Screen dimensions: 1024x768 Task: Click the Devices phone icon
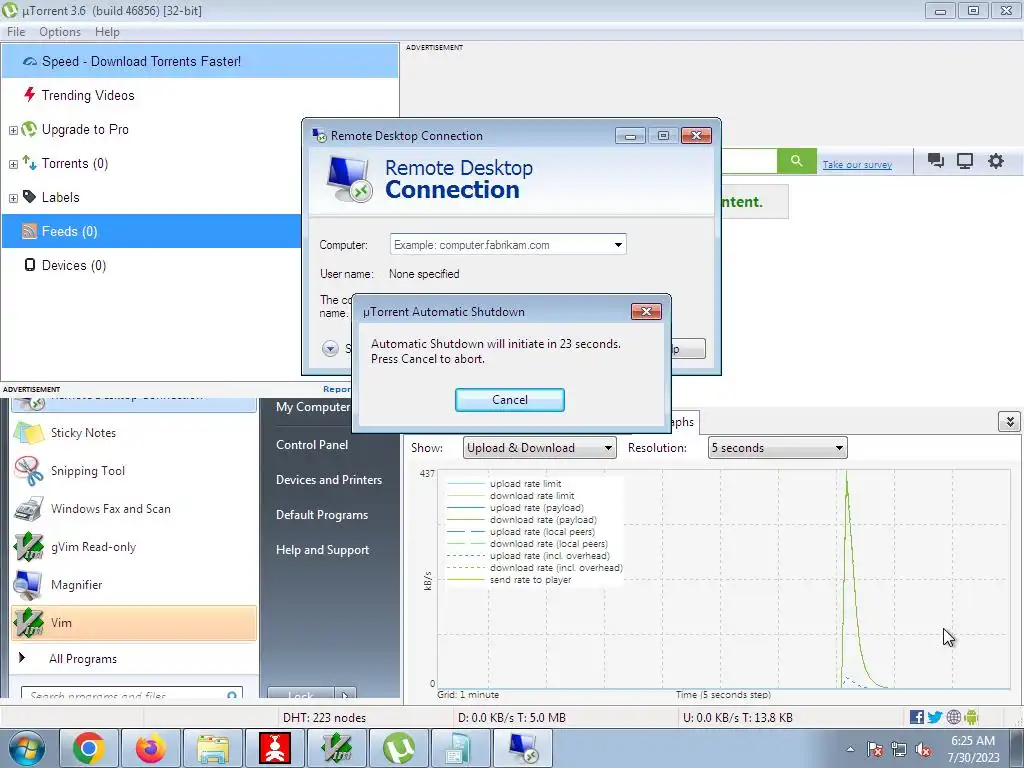pyautogui.click(x=29, y=264)
